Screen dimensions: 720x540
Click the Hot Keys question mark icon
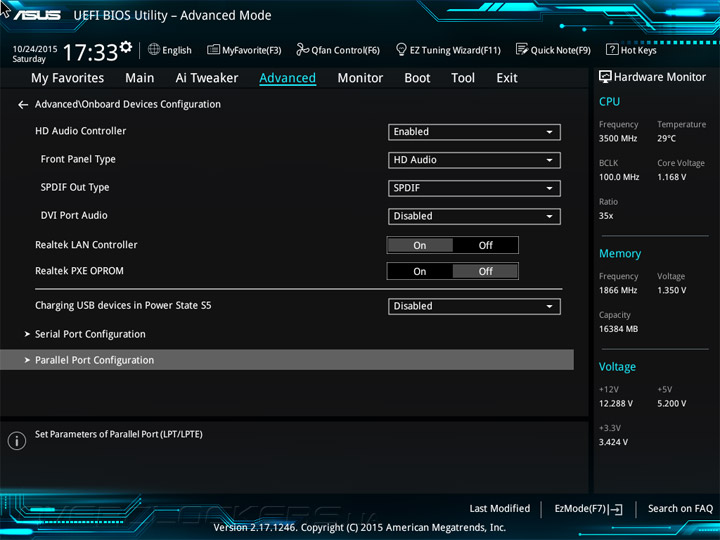[x=612, y=49]
